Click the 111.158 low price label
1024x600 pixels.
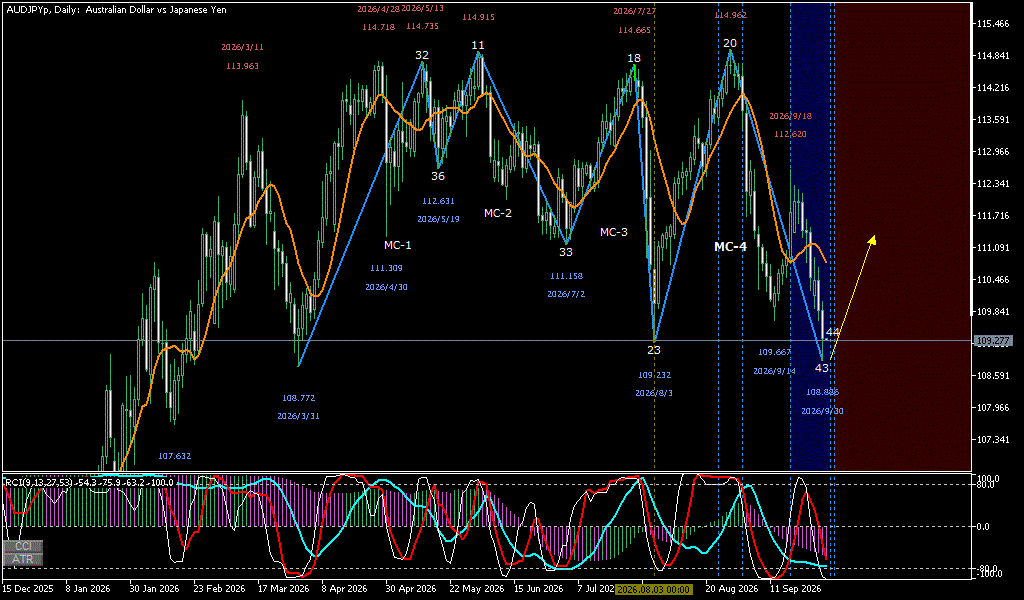click(566, 276)
